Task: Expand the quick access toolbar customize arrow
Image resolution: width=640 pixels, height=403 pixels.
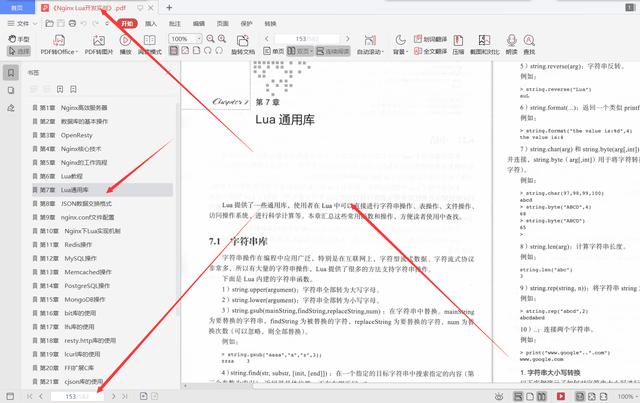Action: pos(107,24)
